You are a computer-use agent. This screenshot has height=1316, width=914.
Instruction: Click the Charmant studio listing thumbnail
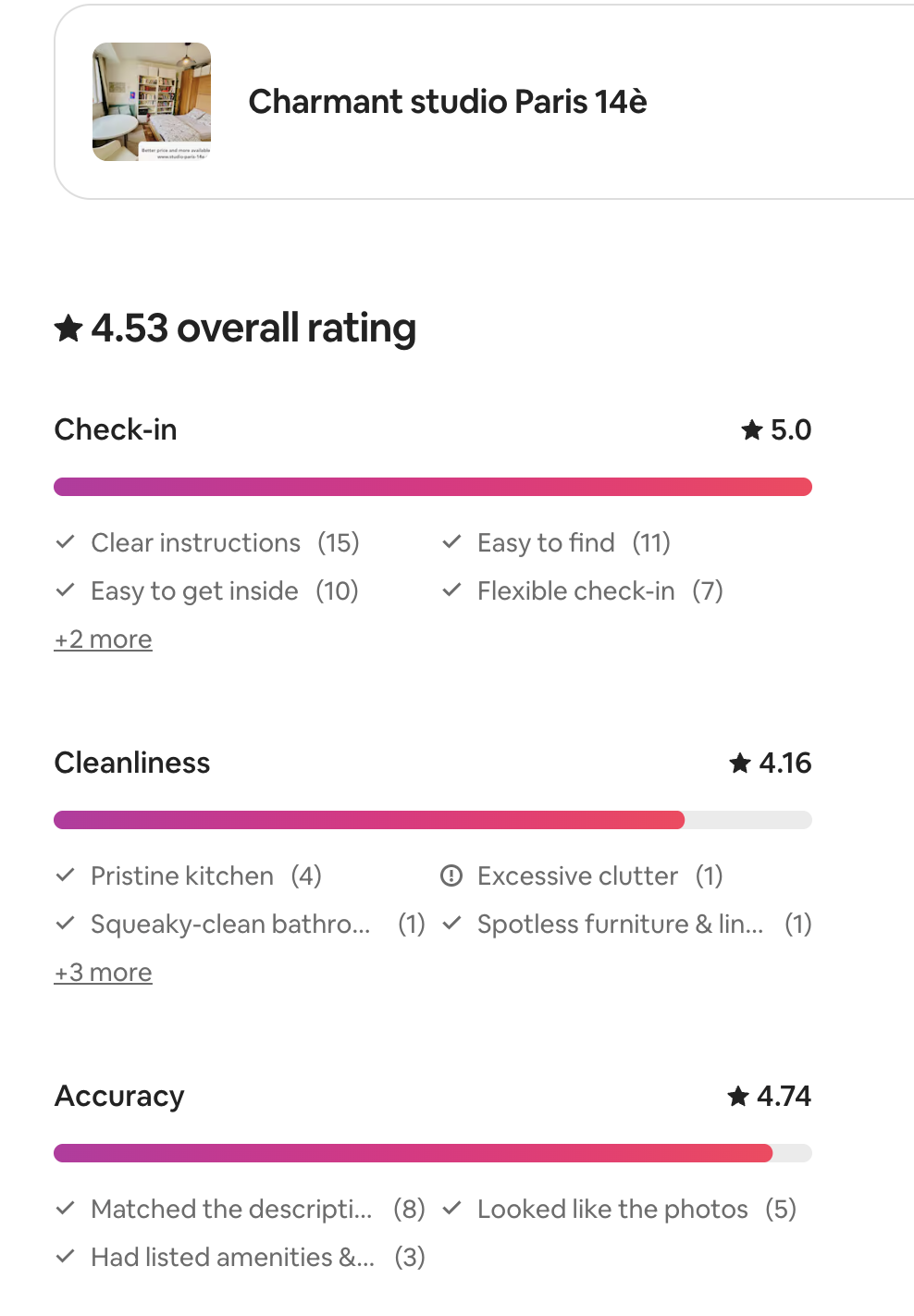coord(152,102)
